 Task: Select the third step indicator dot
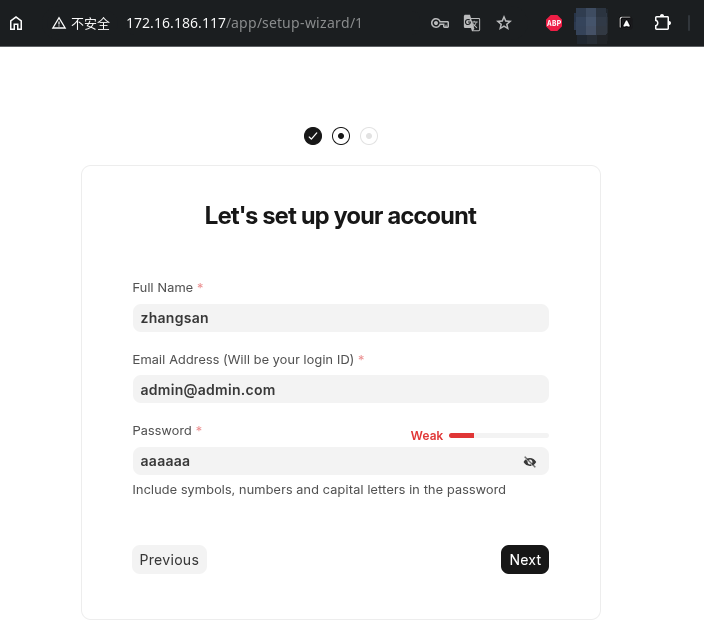(x=369, y=136)
